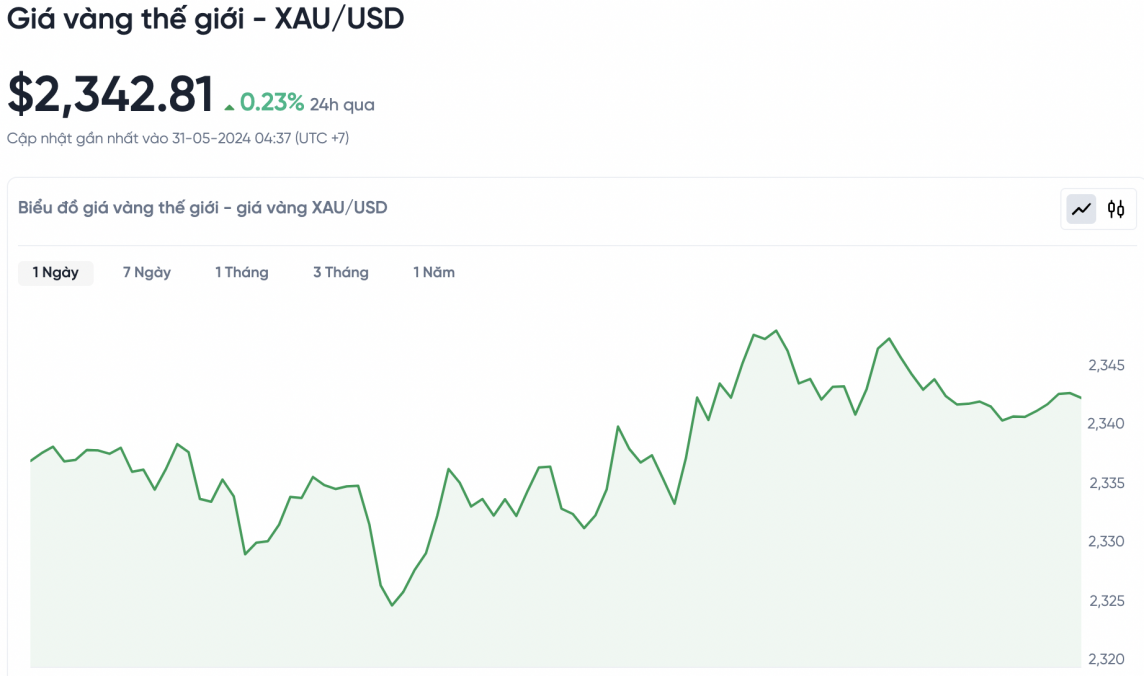Image resolution: width=1144 pixels, height=676 pixels.
Task: Click the 24h qua label
Action: [x=342, y=104]
